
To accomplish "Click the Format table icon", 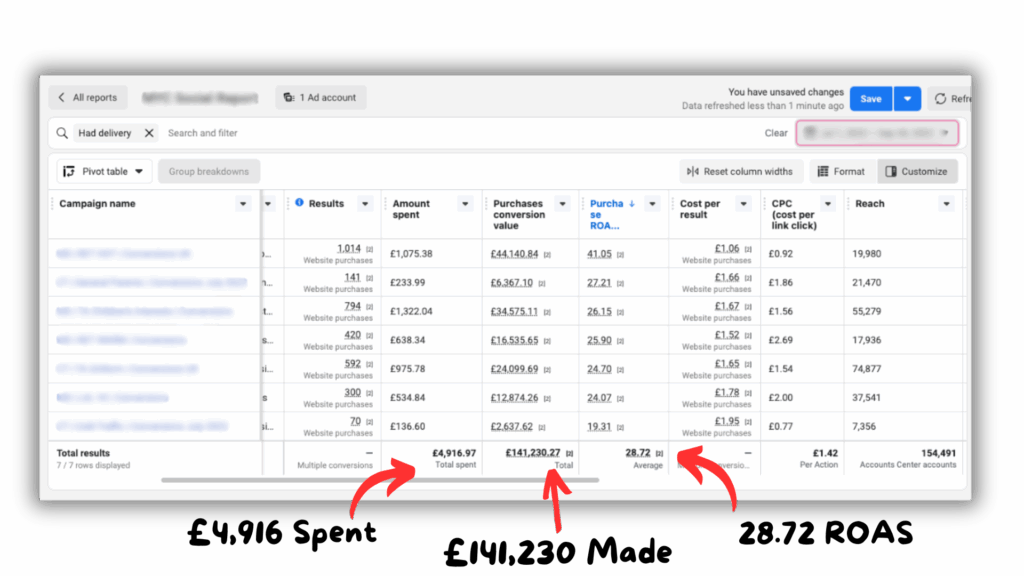I will pyautogui.click(x=823, y=171).
